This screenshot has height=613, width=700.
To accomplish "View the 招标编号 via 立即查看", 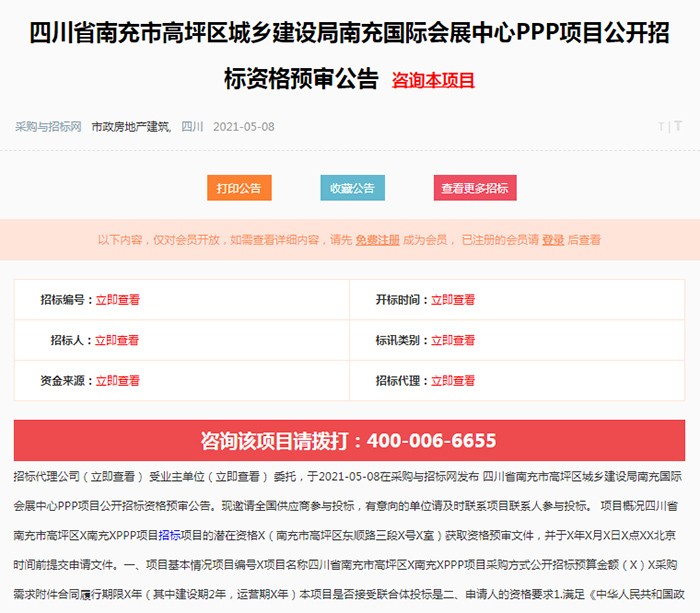I will coord(117,300).
